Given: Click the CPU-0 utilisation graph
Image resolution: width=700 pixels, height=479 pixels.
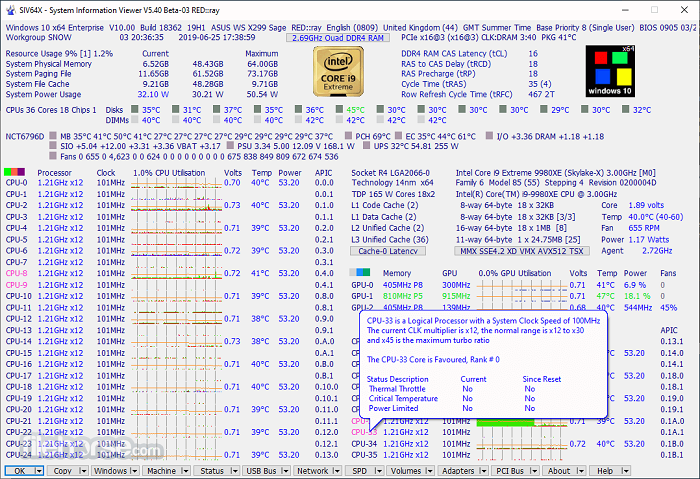Looking at the screenshot, I should point(176,183).
